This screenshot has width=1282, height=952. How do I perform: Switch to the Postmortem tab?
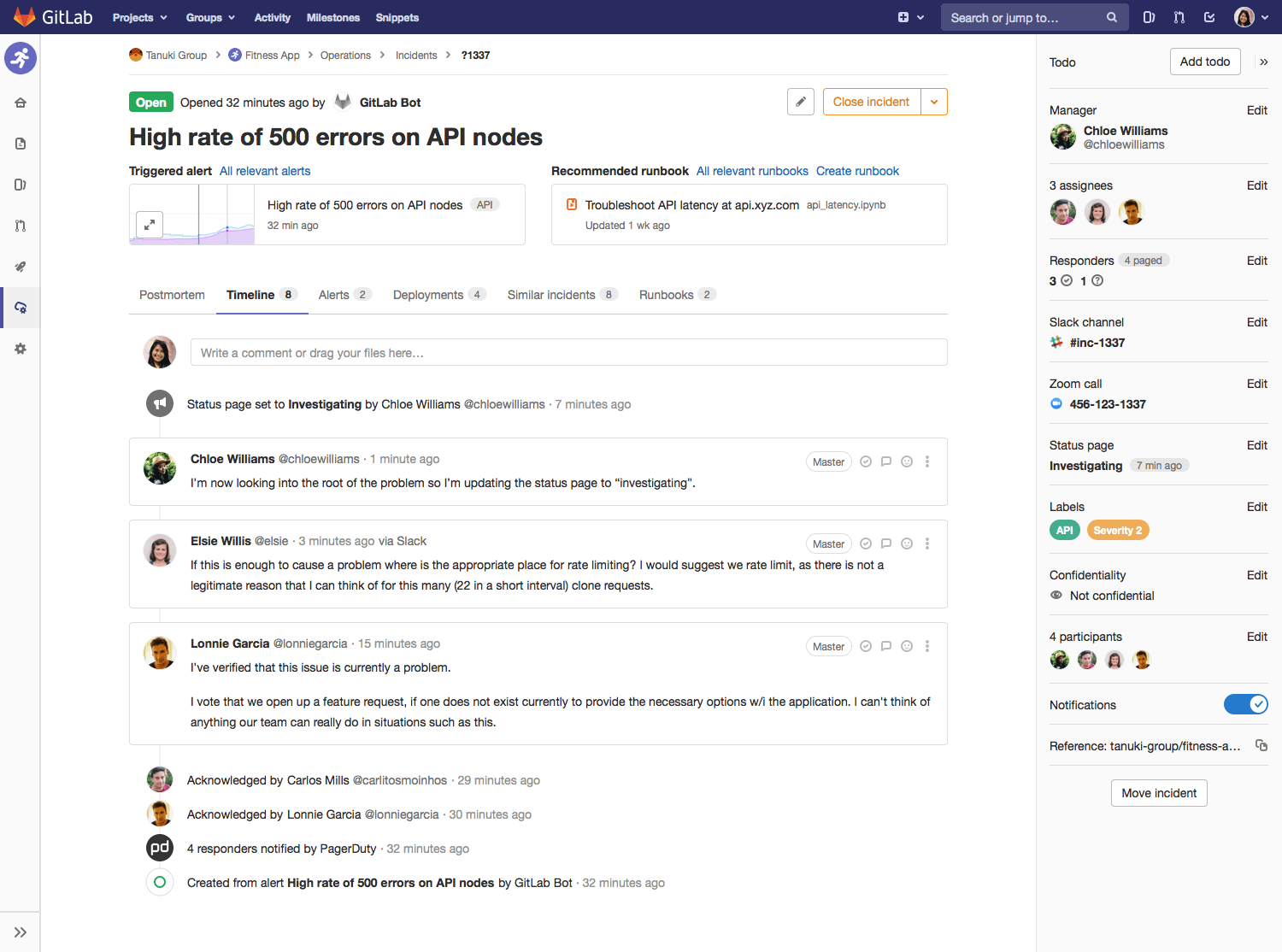pyautogui.click(x=172, y=295)
